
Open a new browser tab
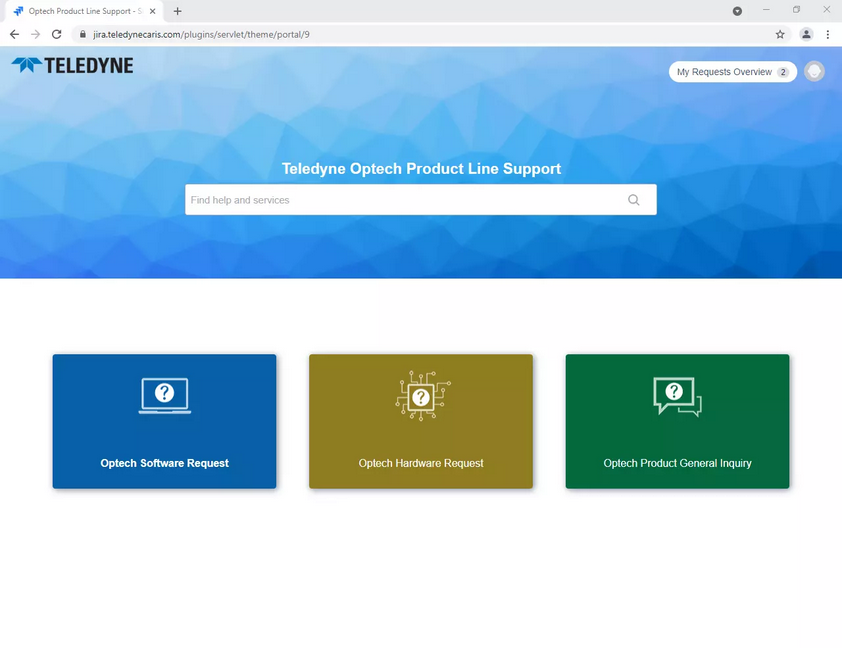[178, 11]
